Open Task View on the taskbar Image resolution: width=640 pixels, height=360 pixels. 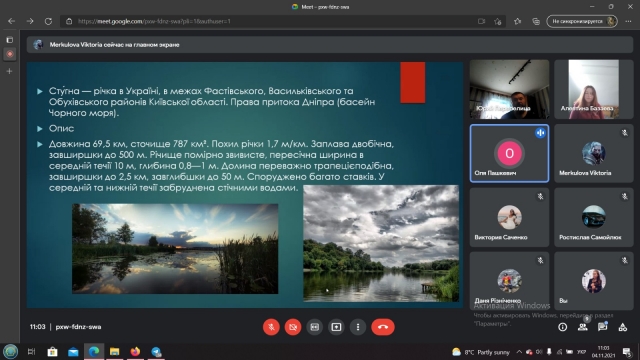31,351
